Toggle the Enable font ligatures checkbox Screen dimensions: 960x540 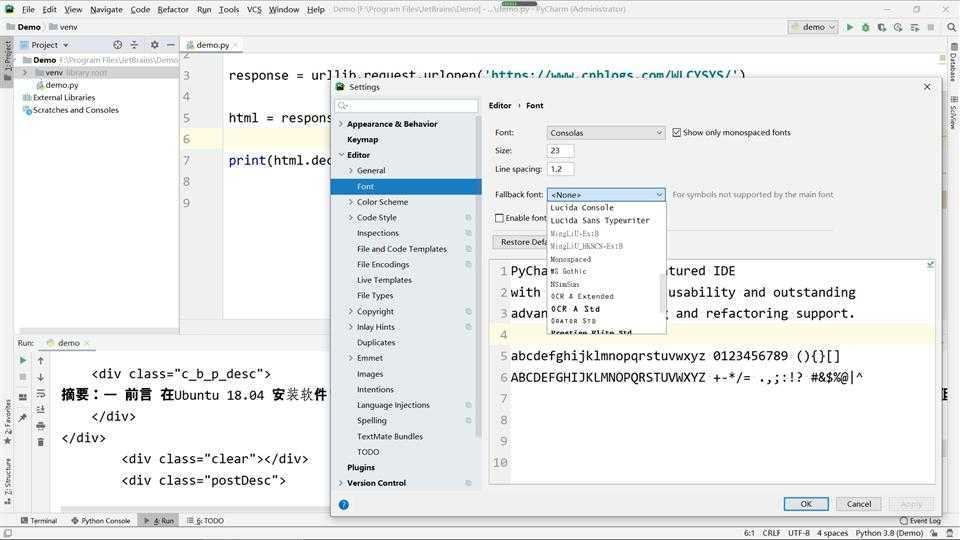(x=500, y=218)
